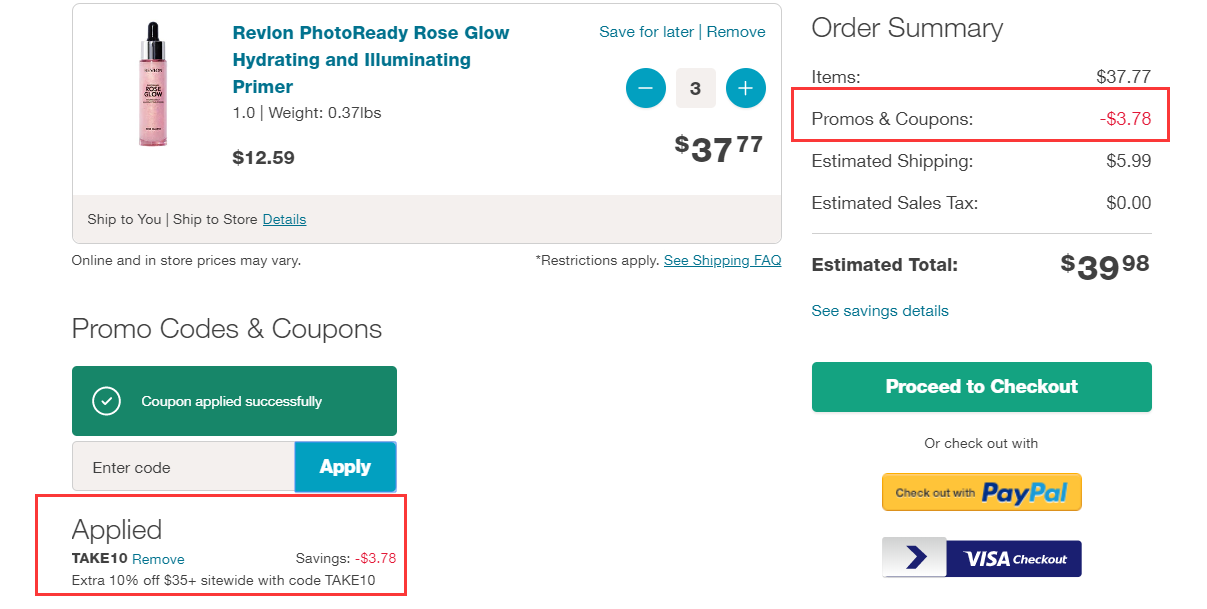Remove the Revlon primer from cart

(736, 32)
